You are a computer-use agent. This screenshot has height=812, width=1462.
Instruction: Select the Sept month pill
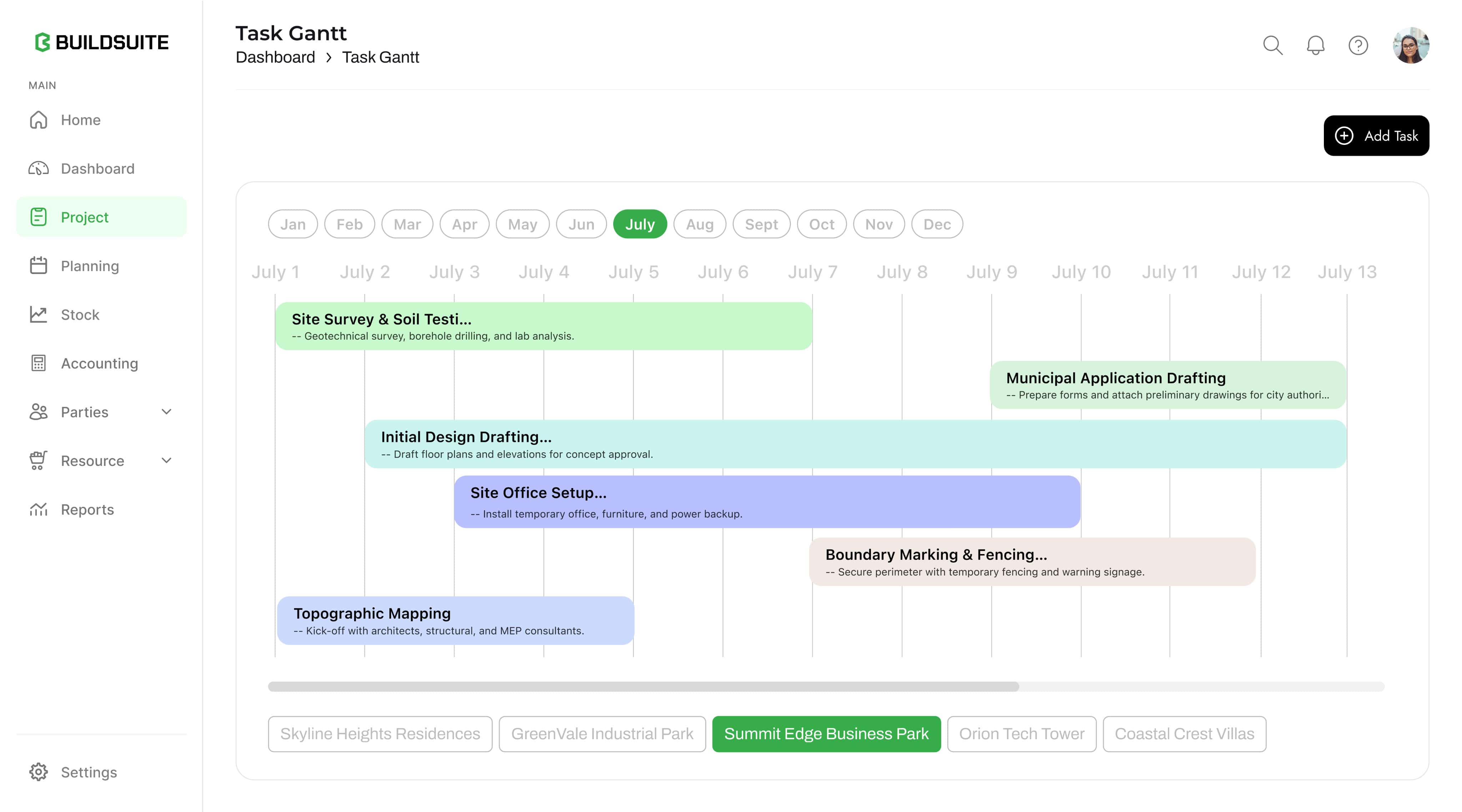point(761,224)
